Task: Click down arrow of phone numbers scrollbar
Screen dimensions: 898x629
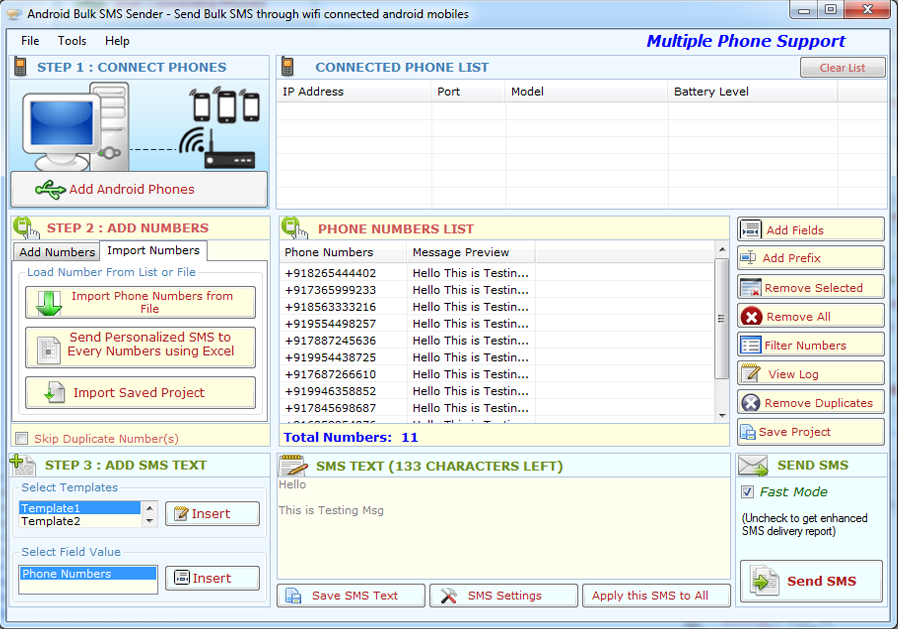Action: coord(722,415)
